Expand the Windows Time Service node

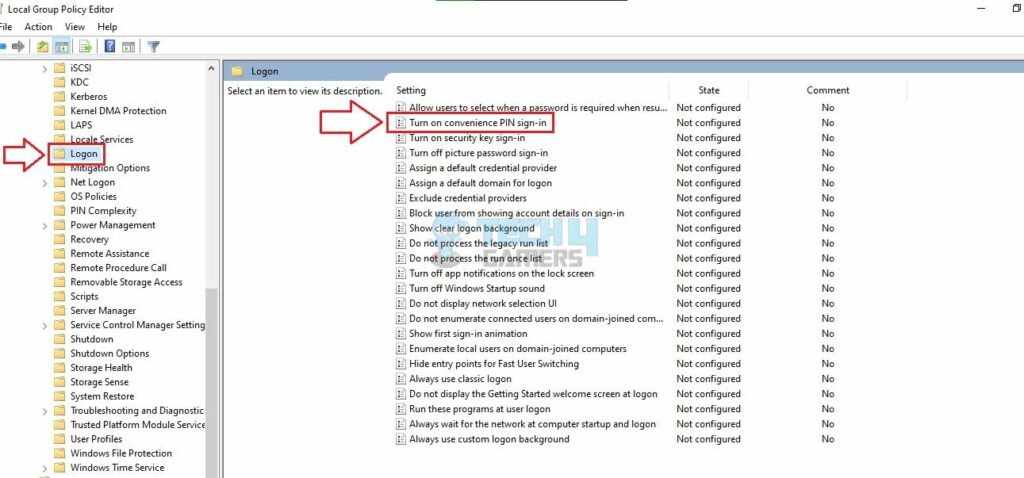[44, 468]
